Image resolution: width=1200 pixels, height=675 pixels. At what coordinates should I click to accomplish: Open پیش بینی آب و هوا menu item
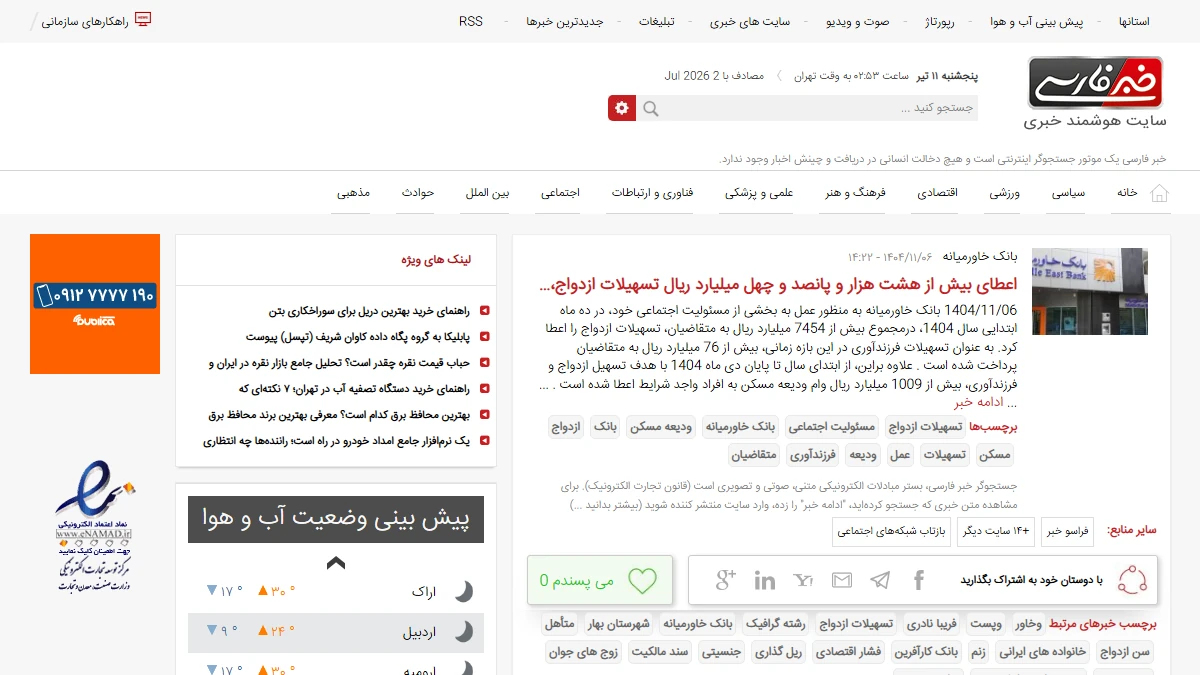1037,21
